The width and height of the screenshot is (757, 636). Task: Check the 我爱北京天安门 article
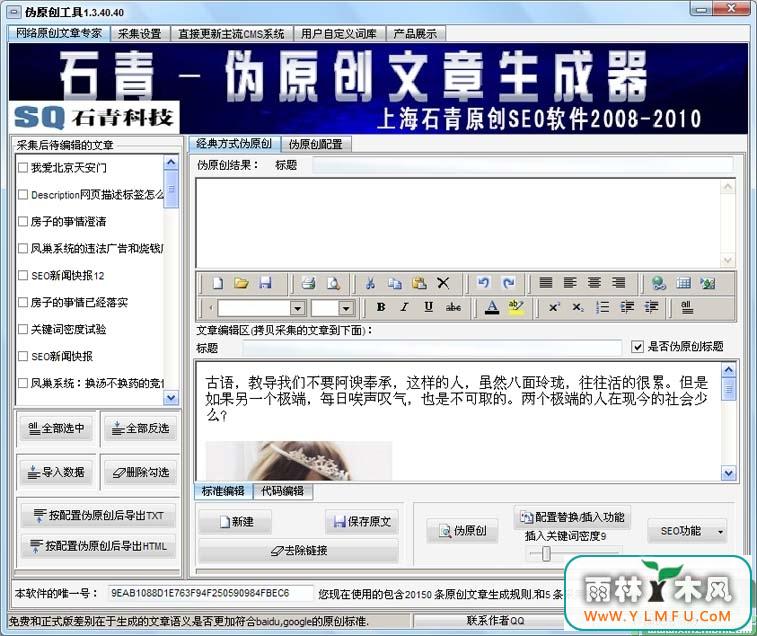pos(23,168)
